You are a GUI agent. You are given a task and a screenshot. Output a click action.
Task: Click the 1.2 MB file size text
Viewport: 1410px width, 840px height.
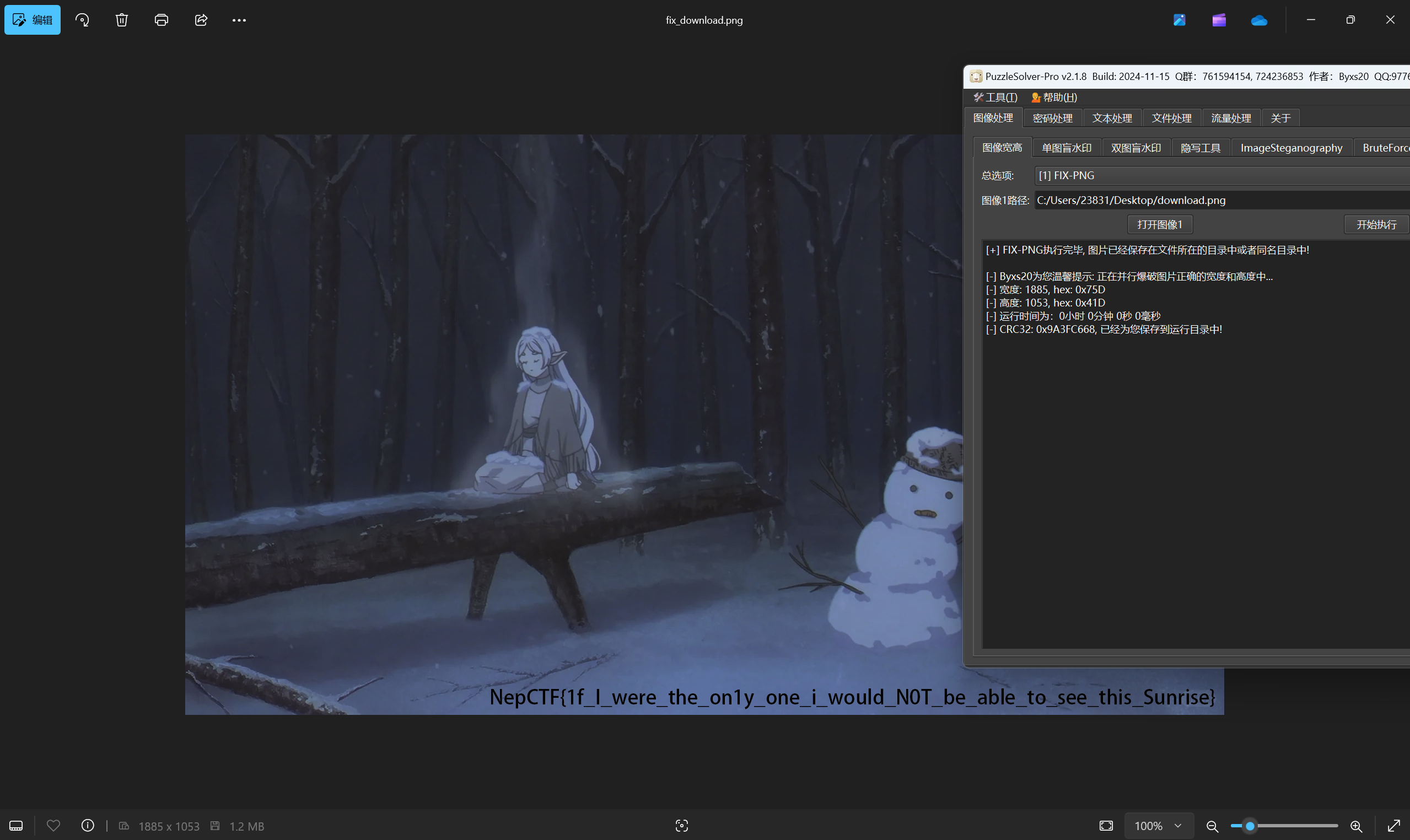pos(246,826)
